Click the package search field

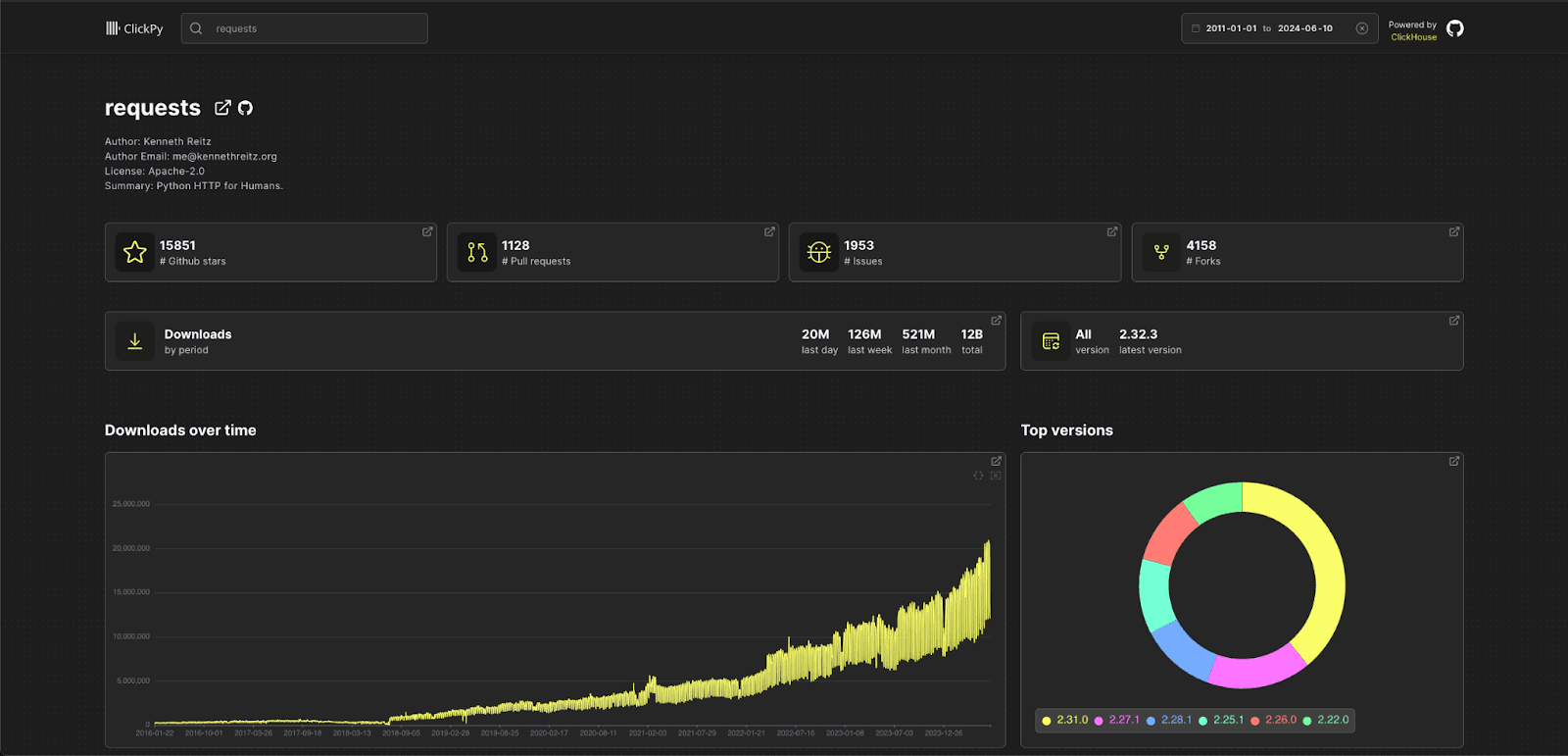pos(314,28)
